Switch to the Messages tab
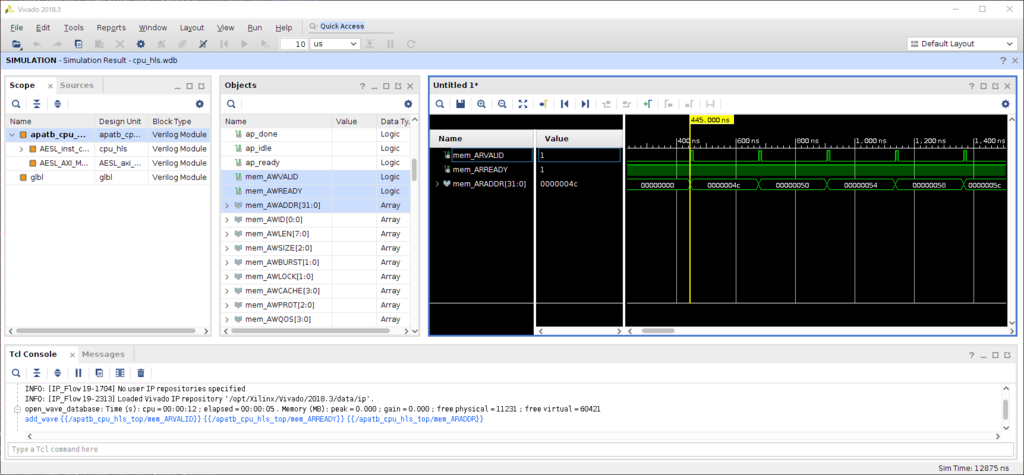Screen dimensions: 1024x475 pos(103,354)
